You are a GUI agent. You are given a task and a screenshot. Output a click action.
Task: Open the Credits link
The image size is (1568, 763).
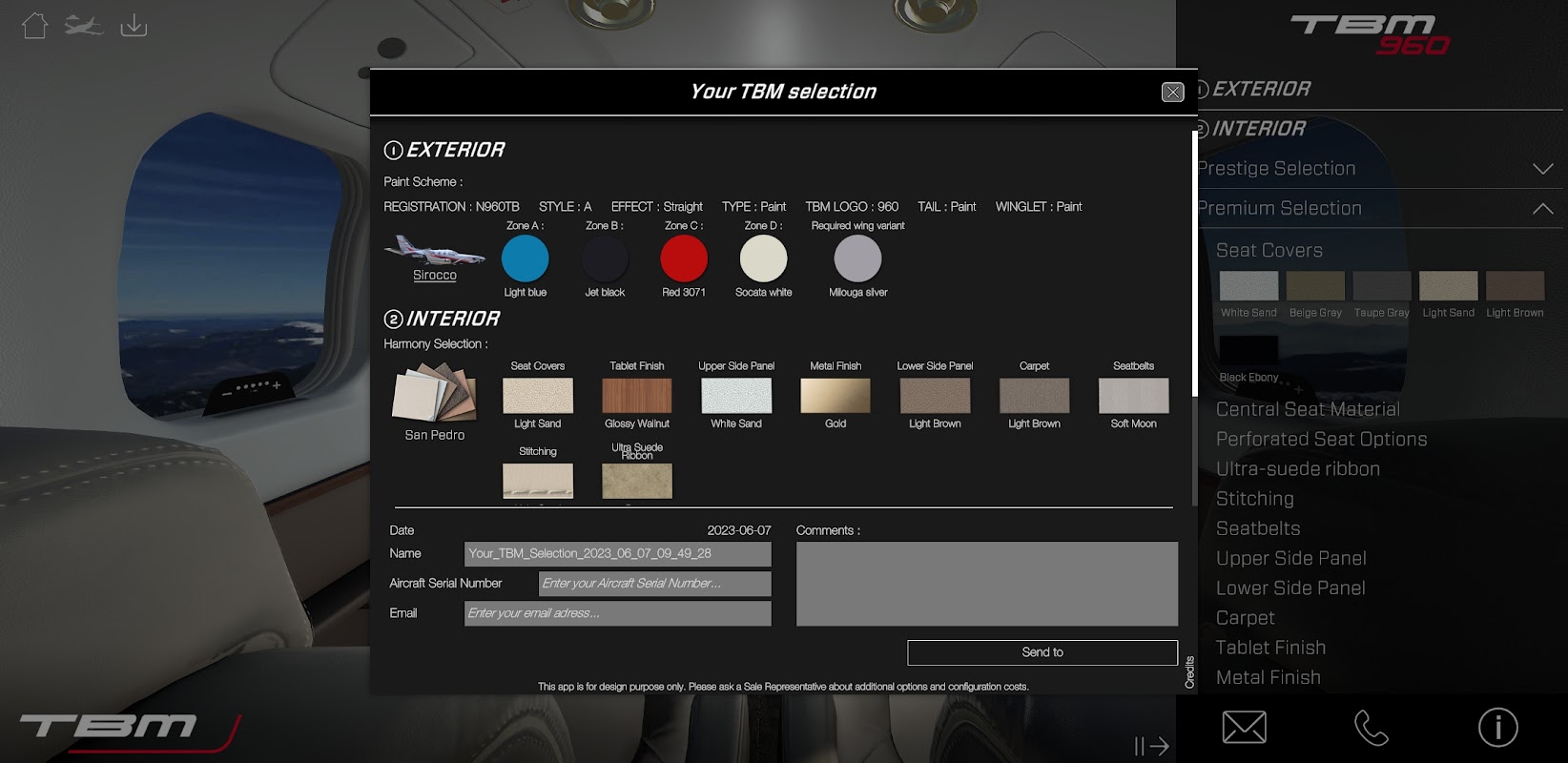1189,672
